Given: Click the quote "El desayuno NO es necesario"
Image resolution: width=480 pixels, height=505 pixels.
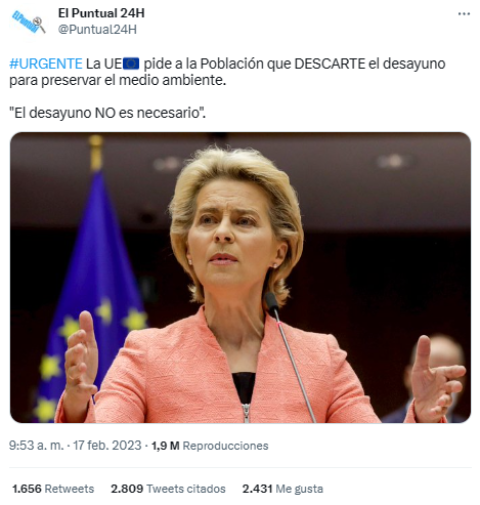Looking at the screenshot, I should click(107, 113).
